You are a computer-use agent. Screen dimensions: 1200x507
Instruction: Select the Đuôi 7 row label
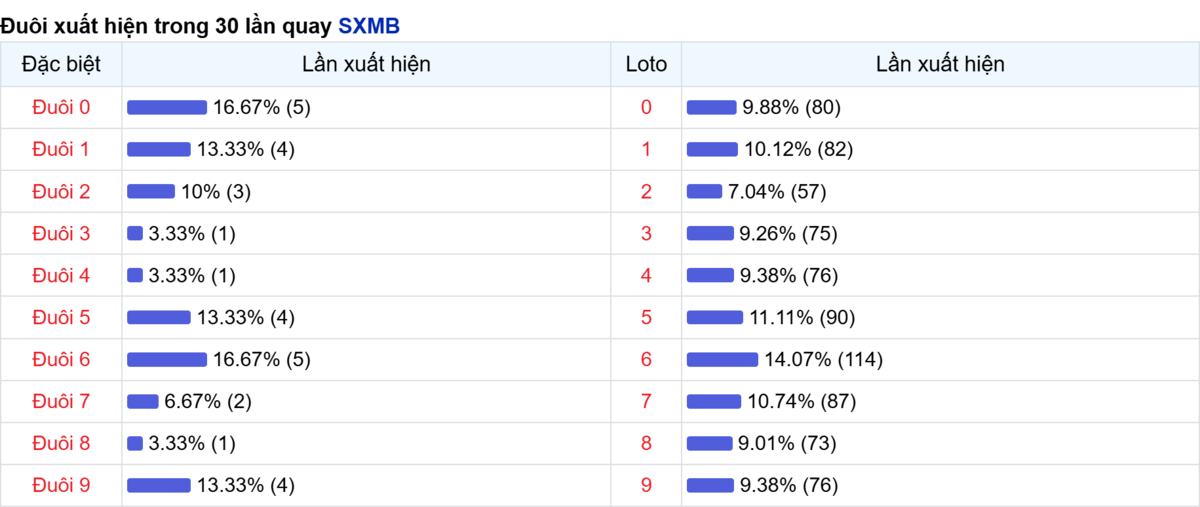[x=61, y=401]
